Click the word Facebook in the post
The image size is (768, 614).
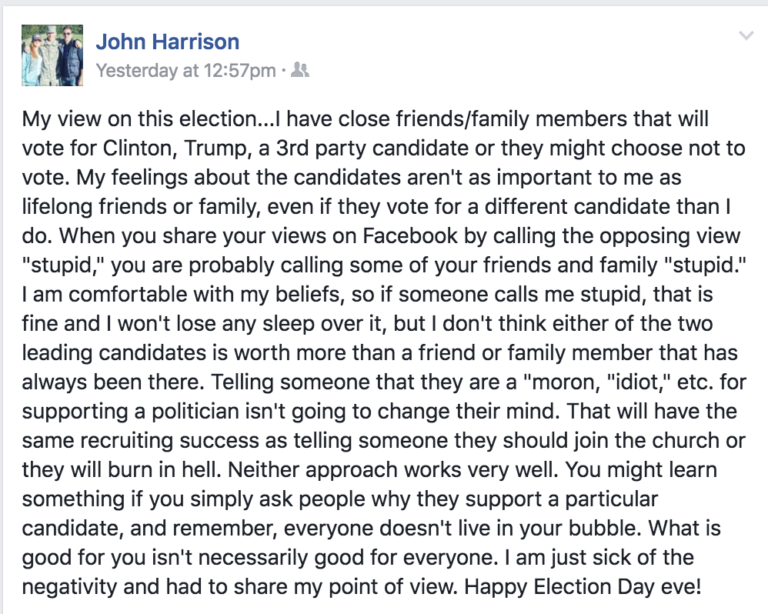coord(409,236)
